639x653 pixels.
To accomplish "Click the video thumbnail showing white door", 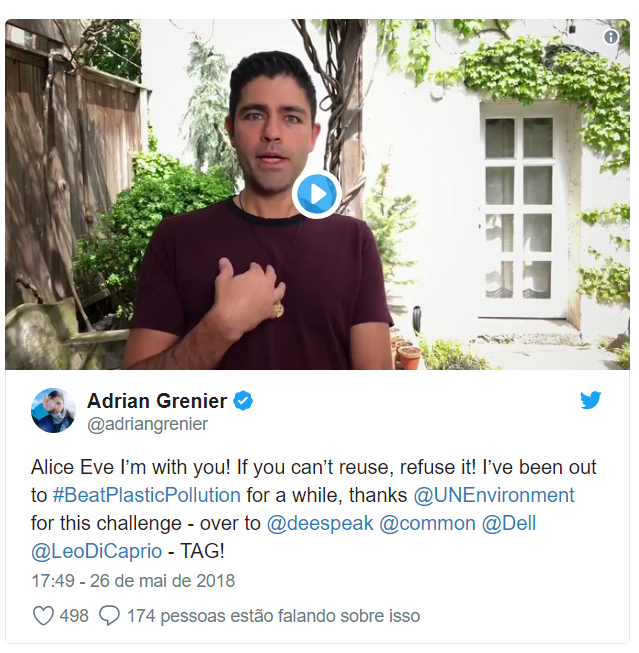I will click(317, 194).
